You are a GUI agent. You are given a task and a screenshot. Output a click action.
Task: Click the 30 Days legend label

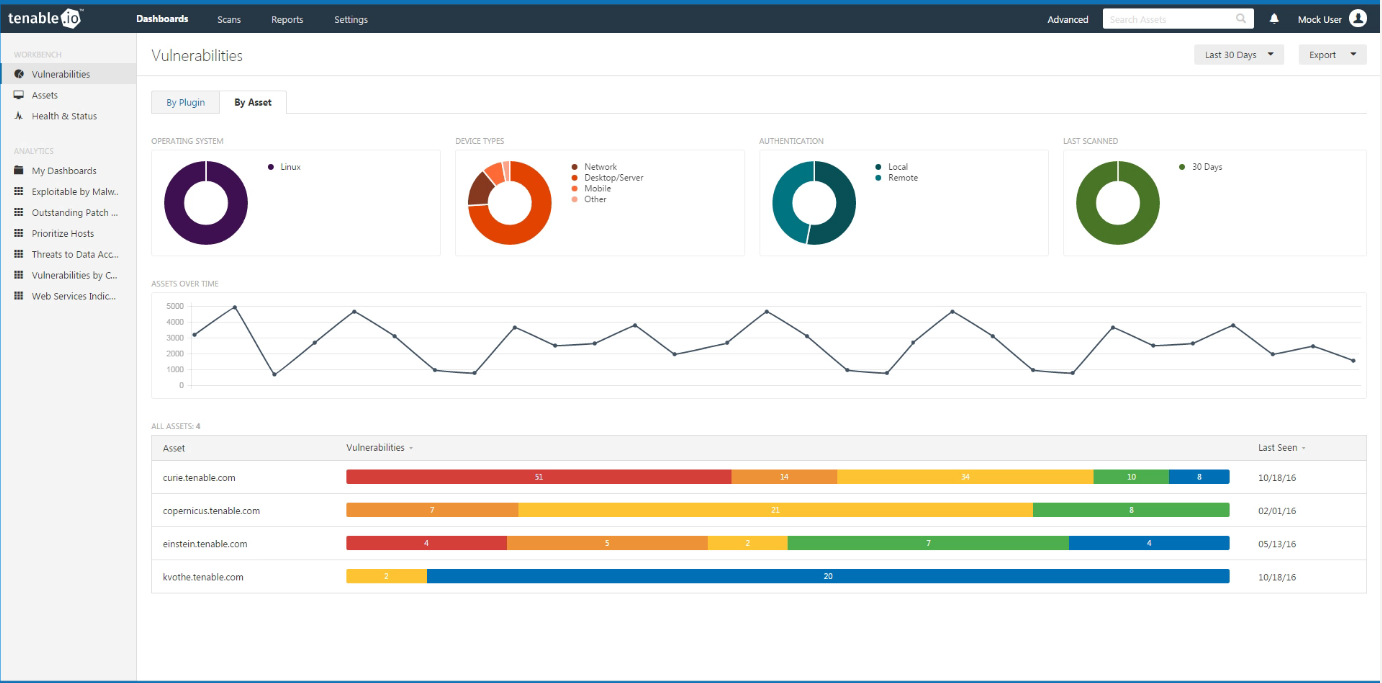coord(1207,167)
